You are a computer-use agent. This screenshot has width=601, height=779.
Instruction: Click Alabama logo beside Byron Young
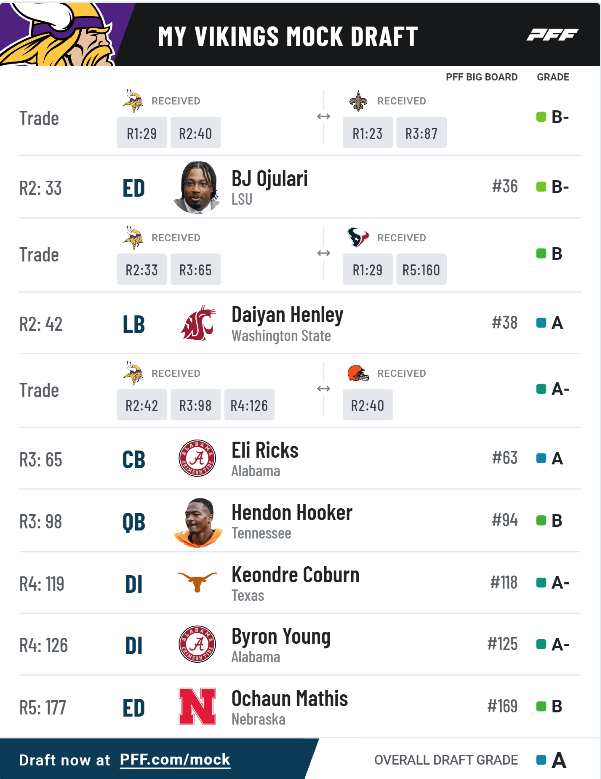(x=197, y=645)
